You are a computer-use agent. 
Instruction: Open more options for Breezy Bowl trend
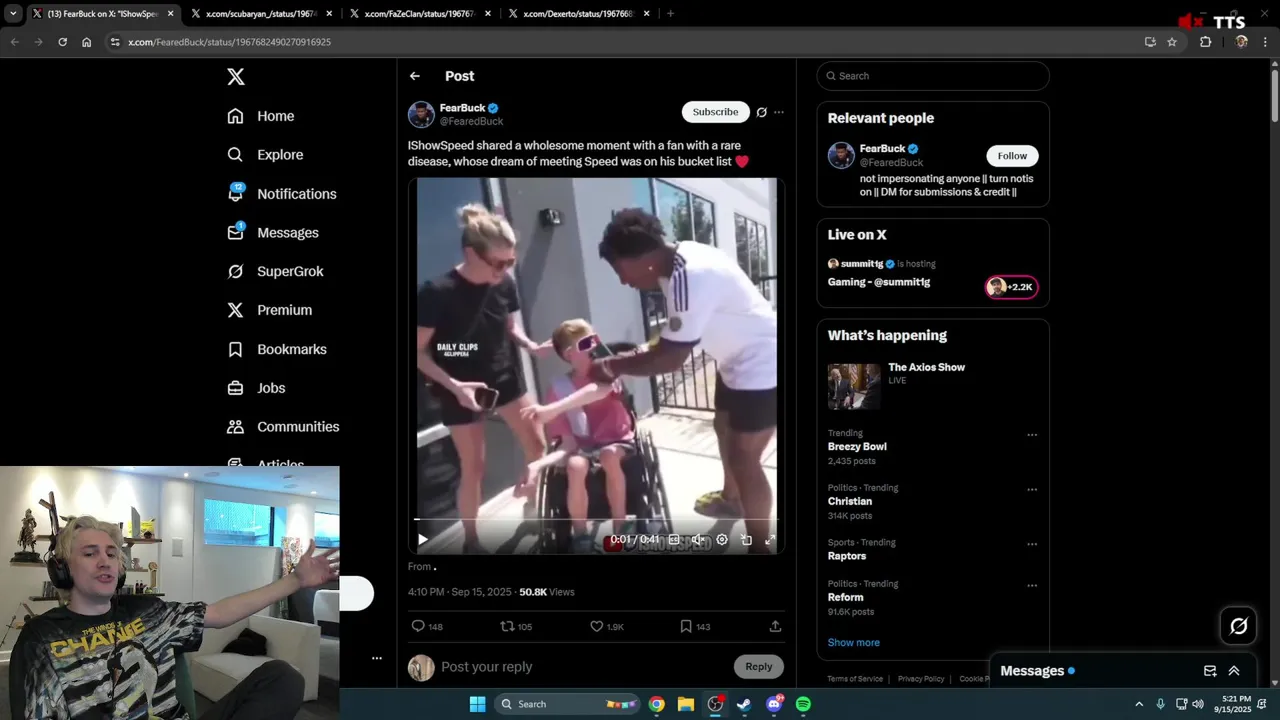[x=1032, y=435]
